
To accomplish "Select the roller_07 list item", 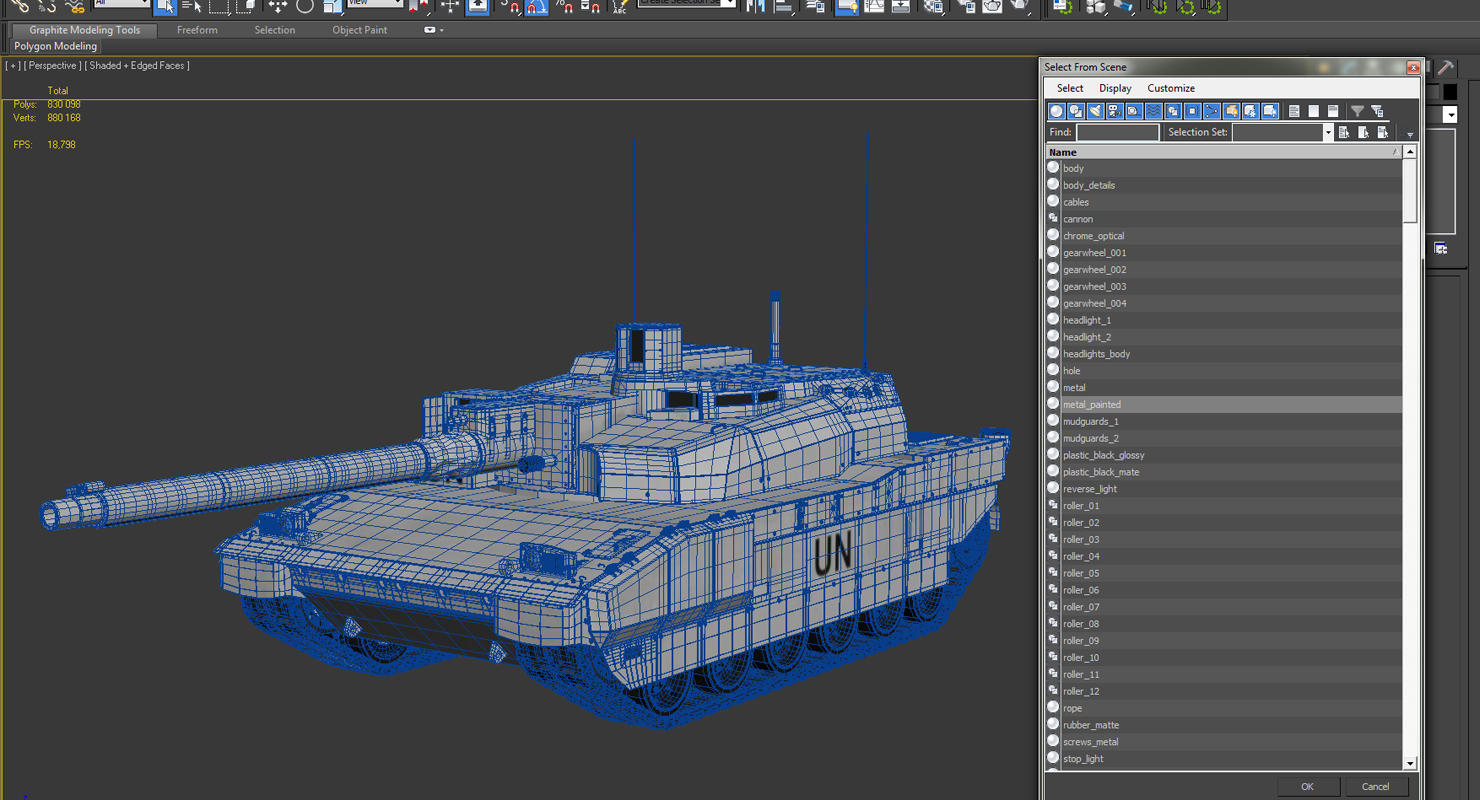I will click(1223, 607).
